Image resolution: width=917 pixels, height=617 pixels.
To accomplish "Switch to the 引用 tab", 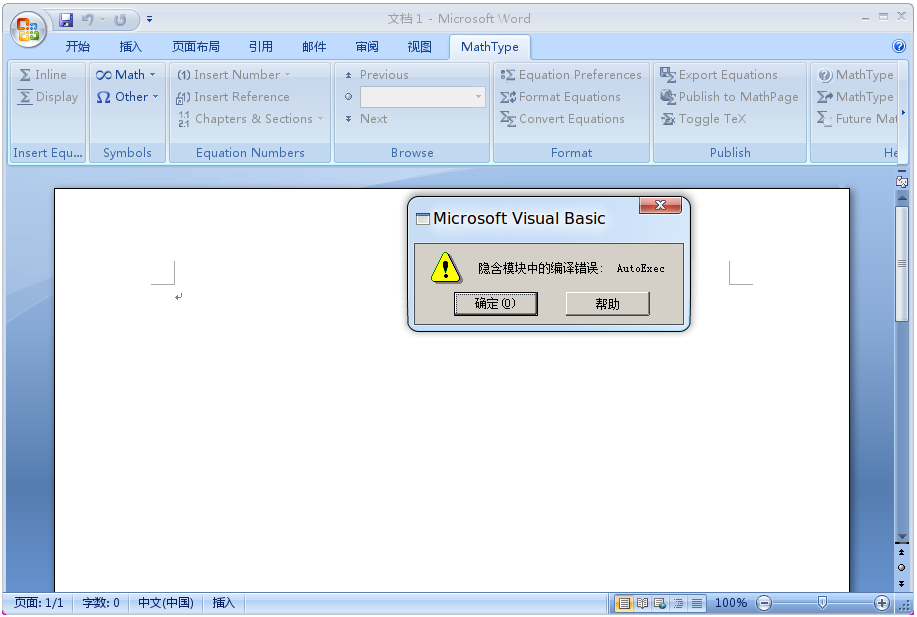I will tap(261, 47).
